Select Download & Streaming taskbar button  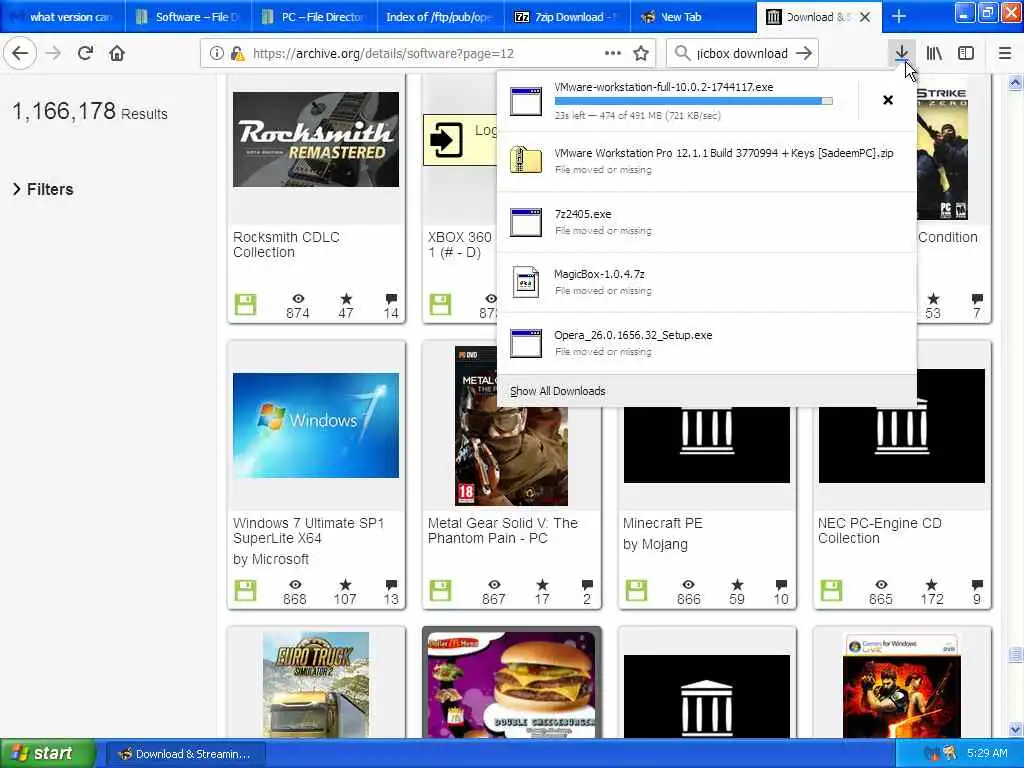[x=186, y=754]
